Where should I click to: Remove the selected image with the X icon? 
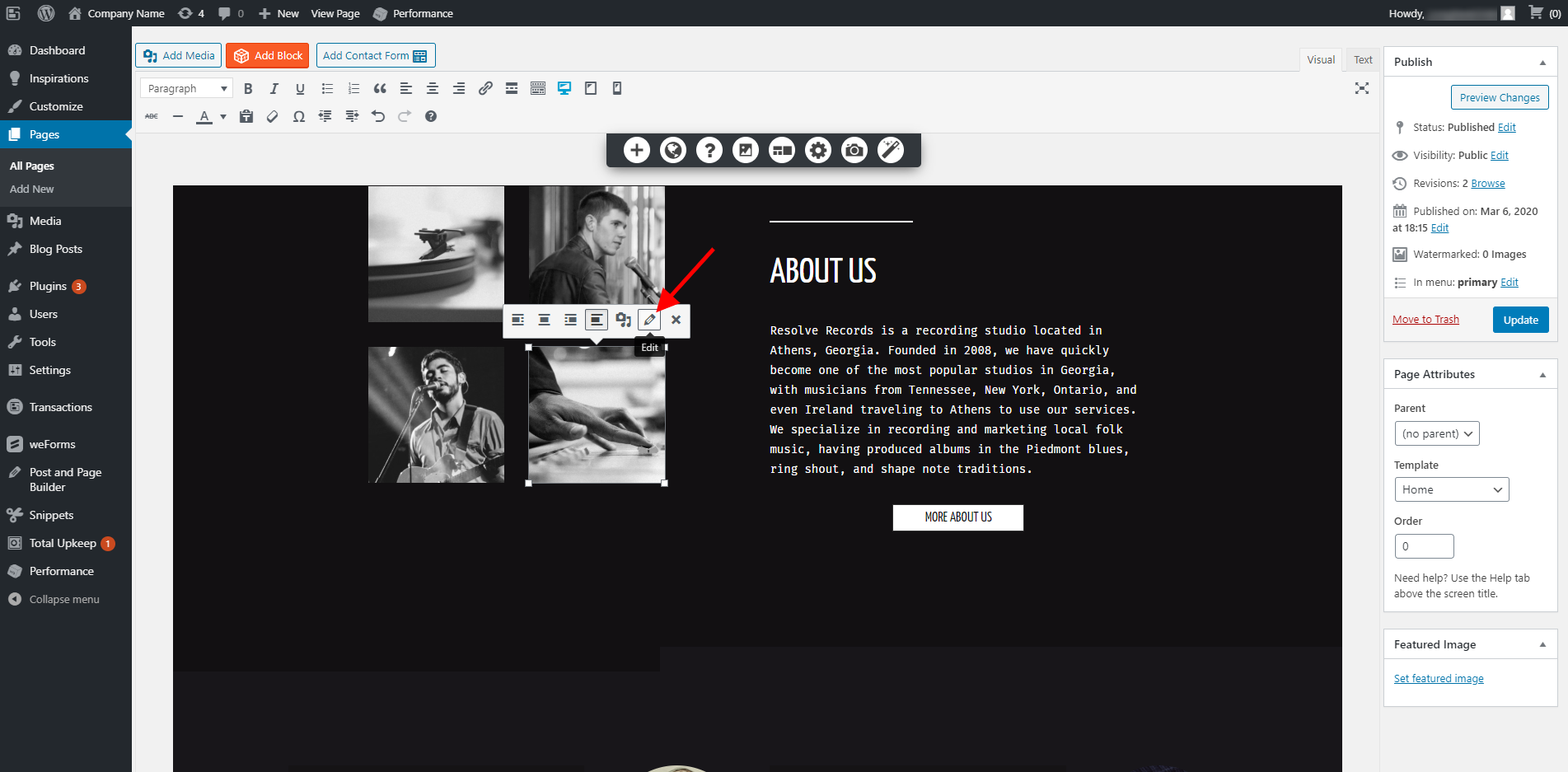coord(676,320)
